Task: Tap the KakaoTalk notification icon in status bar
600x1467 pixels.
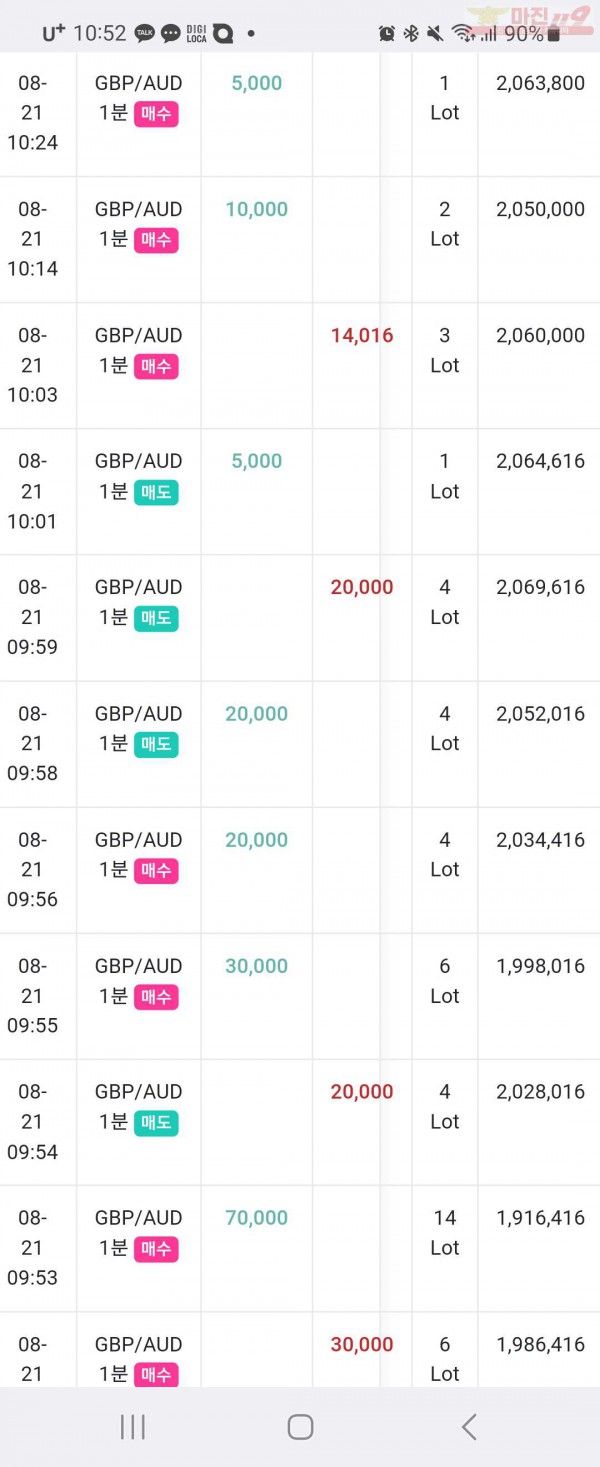Action: coord(145,33)
